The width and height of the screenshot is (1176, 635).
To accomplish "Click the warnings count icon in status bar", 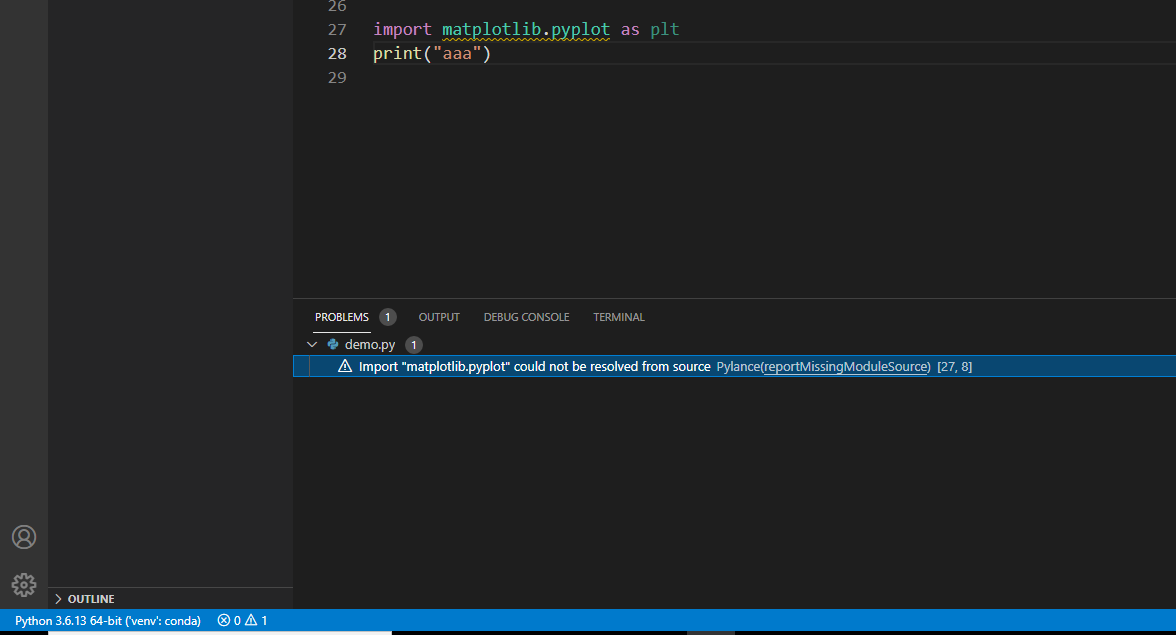I will click(x=251, y=621).
